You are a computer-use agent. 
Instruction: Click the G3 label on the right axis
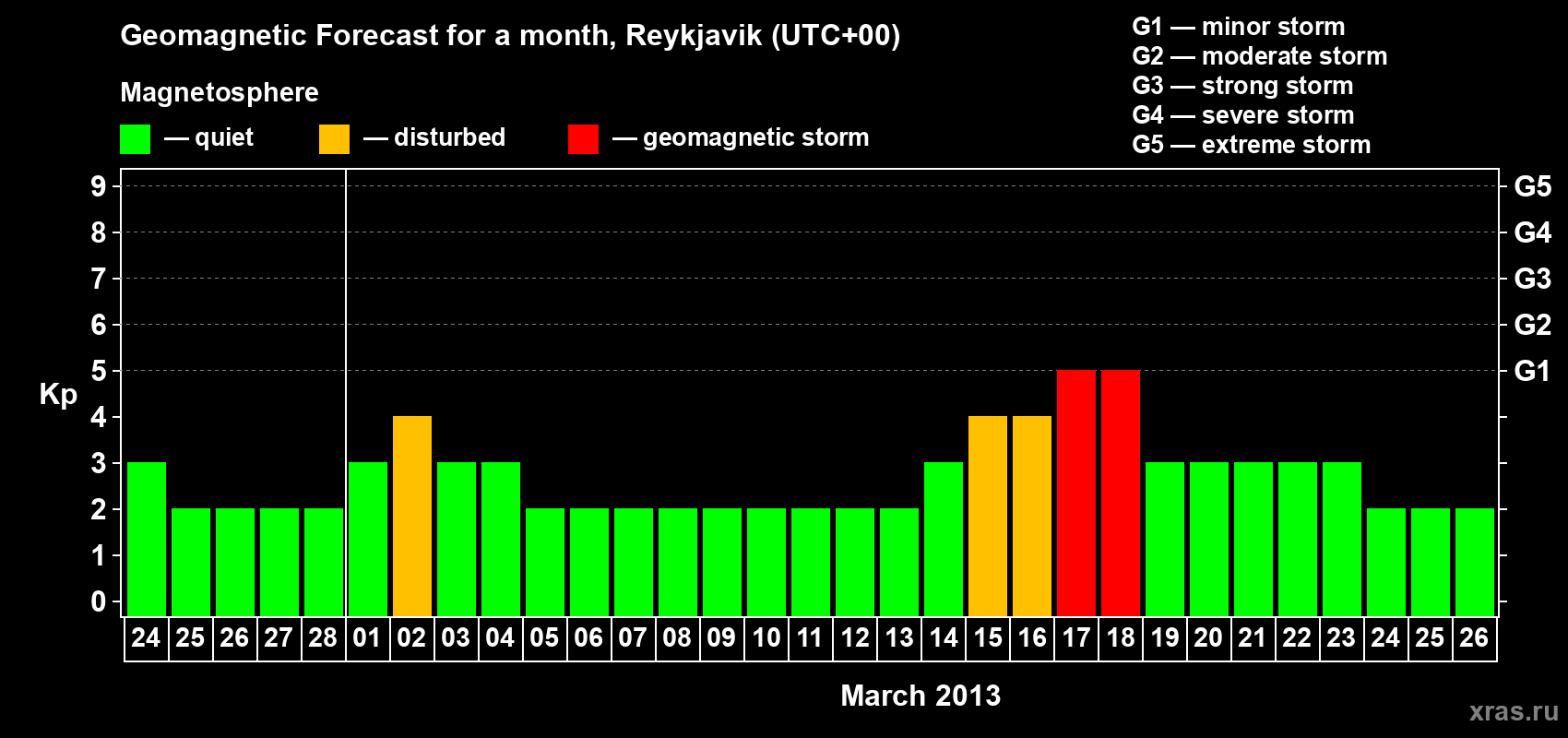click(1533, 279)
